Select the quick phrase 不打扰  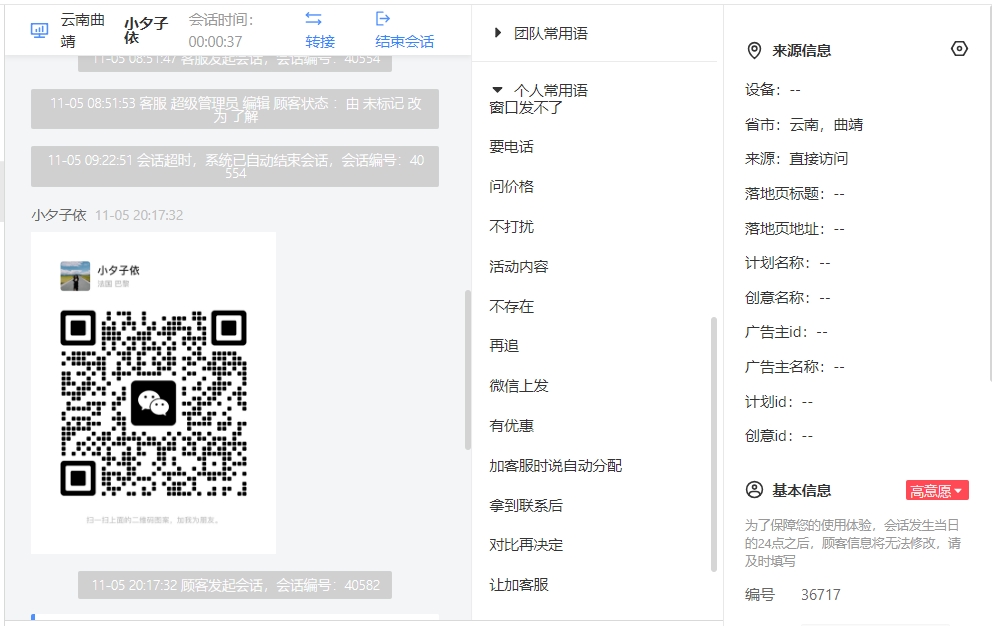click(511, 227)
